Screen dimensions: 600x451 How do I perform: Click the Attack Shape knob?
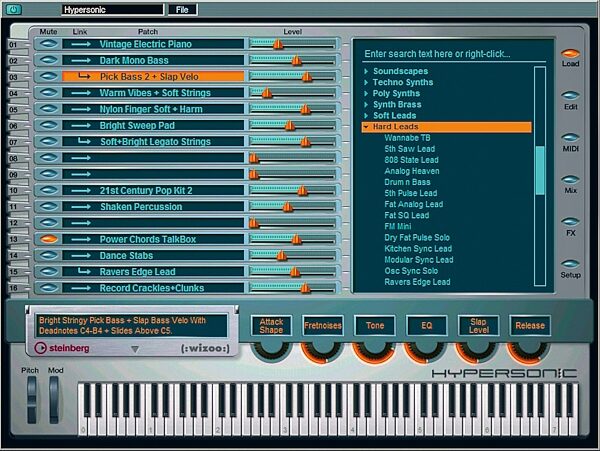tap(271, 351)
